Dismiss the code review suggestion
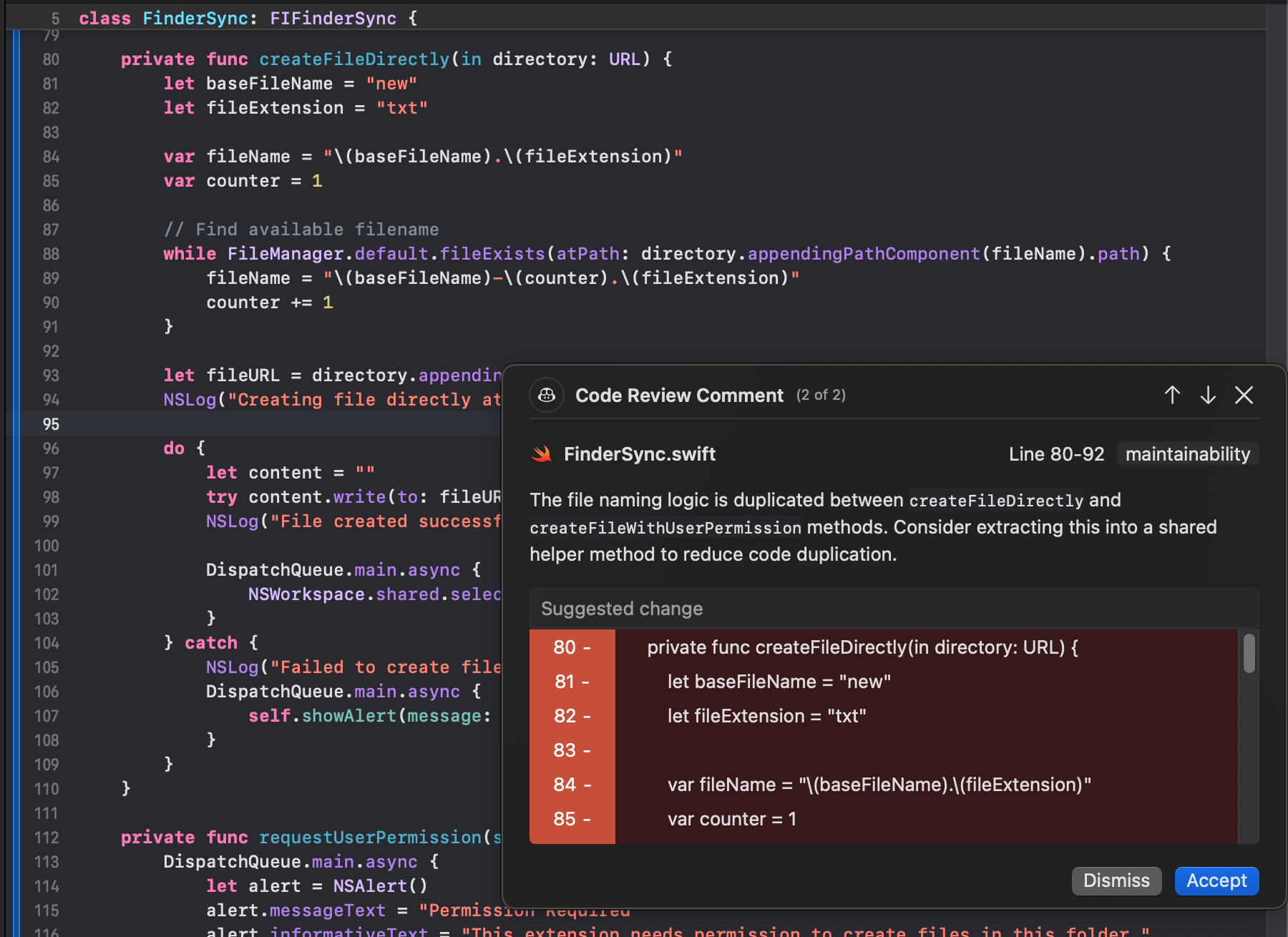This screenshot has width=1288, height=937. click(x=1116, y=881)
